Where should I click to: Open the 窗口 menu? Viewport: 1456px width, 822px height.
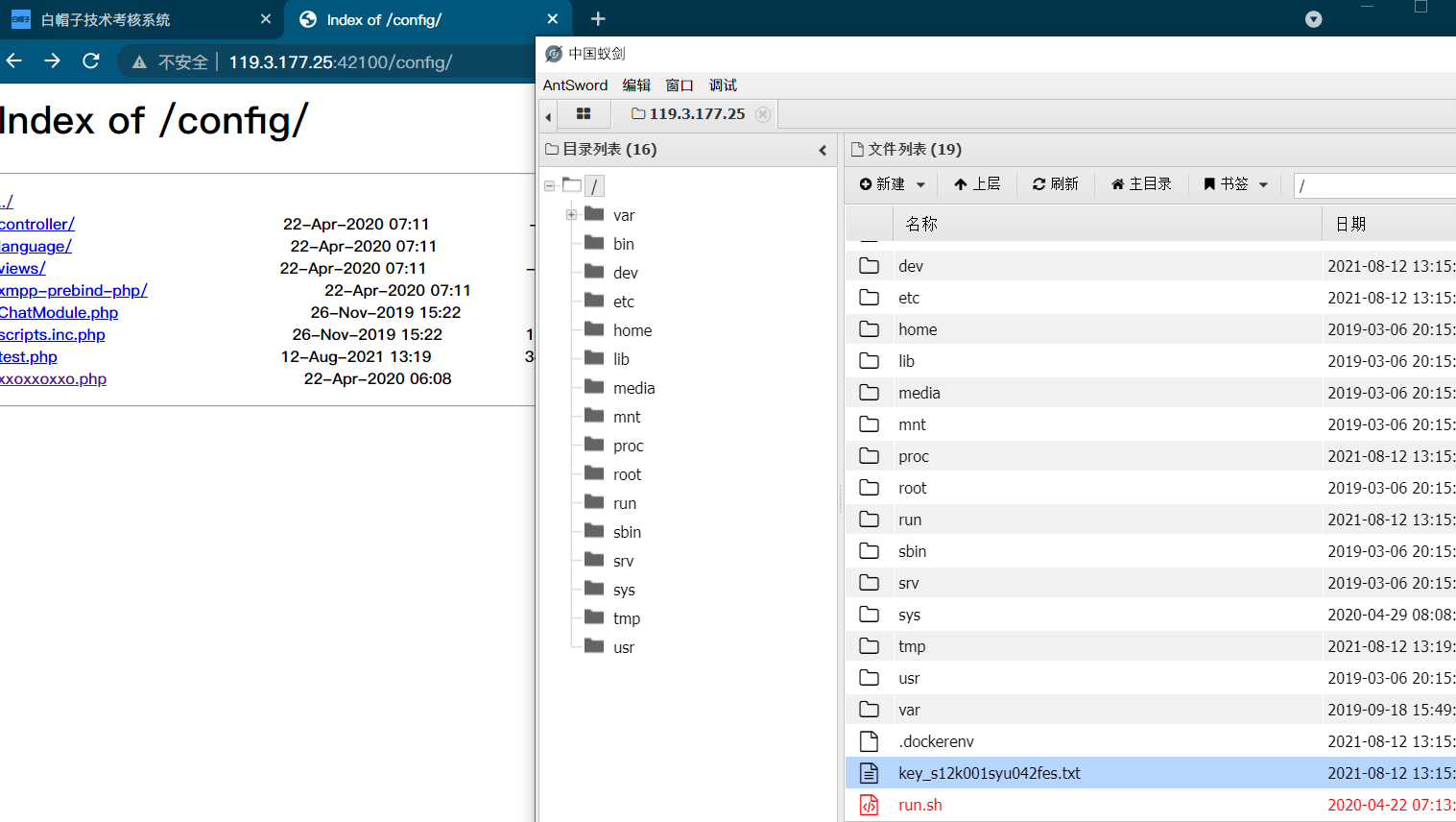[x=680, y=85]
